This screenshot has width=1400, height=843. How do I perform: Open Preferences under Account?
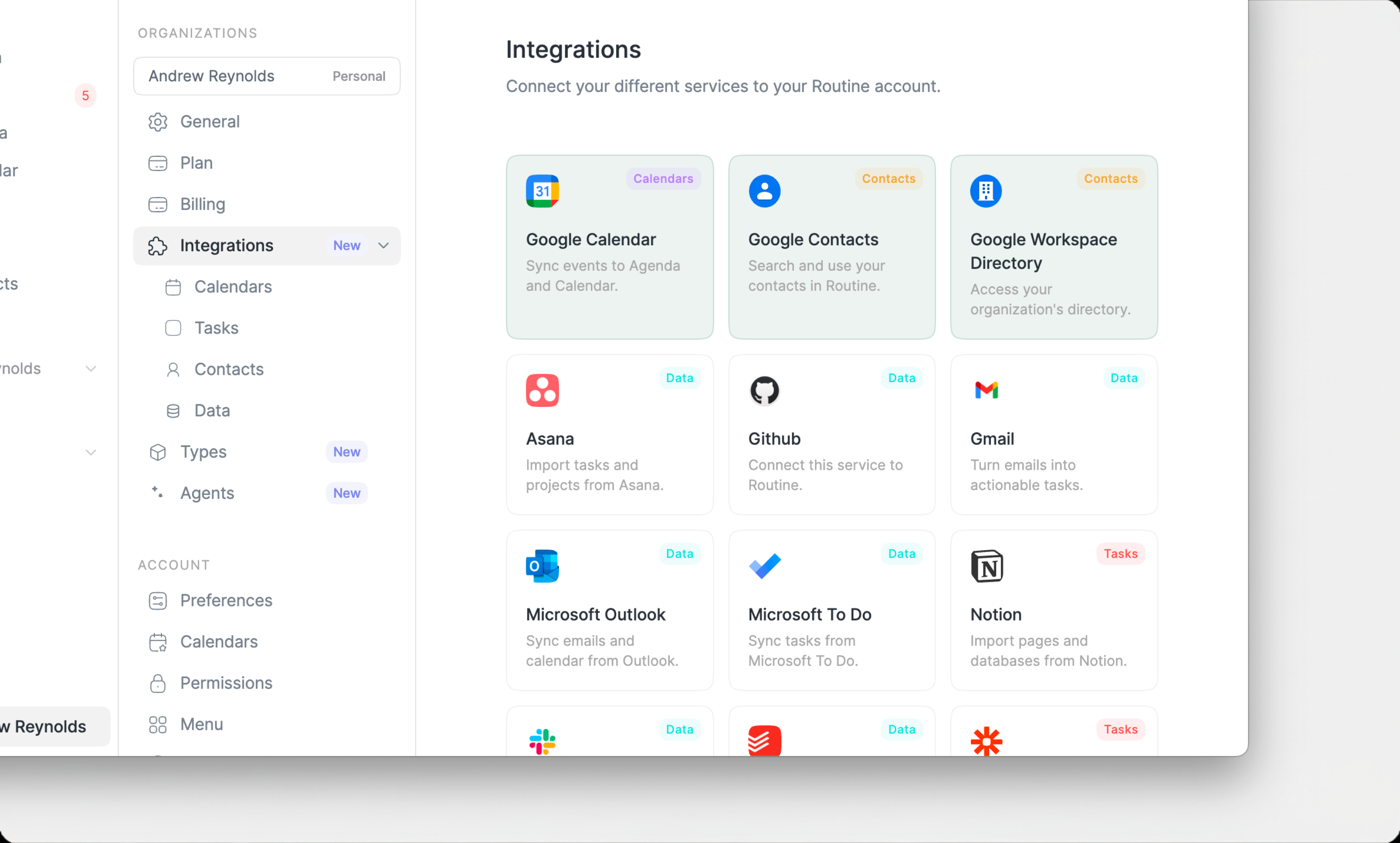point(267,601)
